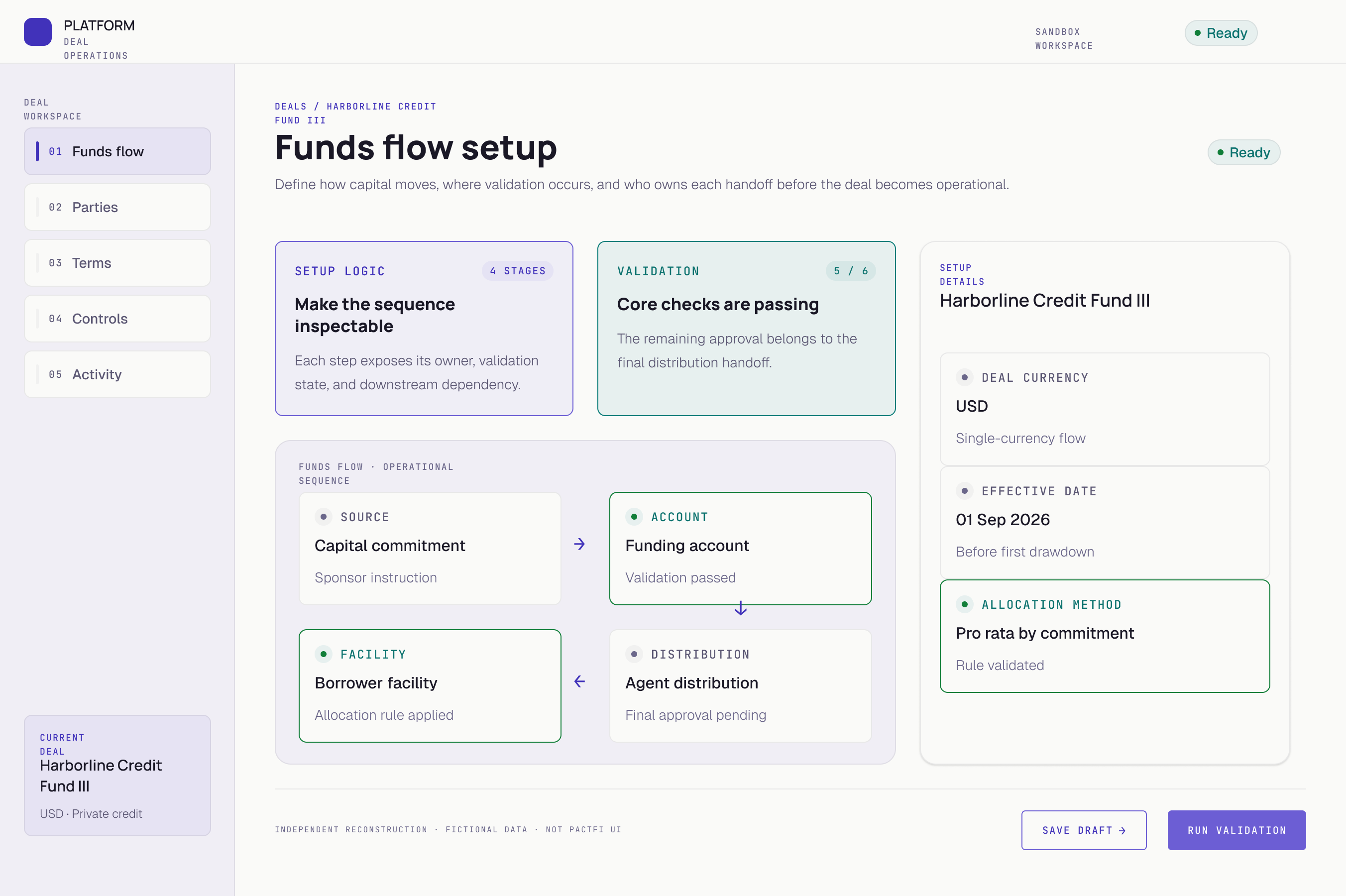Click the Run Validation button
Image resolution: width=1346 pixels, height=896 pixels.
tap(1236, 830)
